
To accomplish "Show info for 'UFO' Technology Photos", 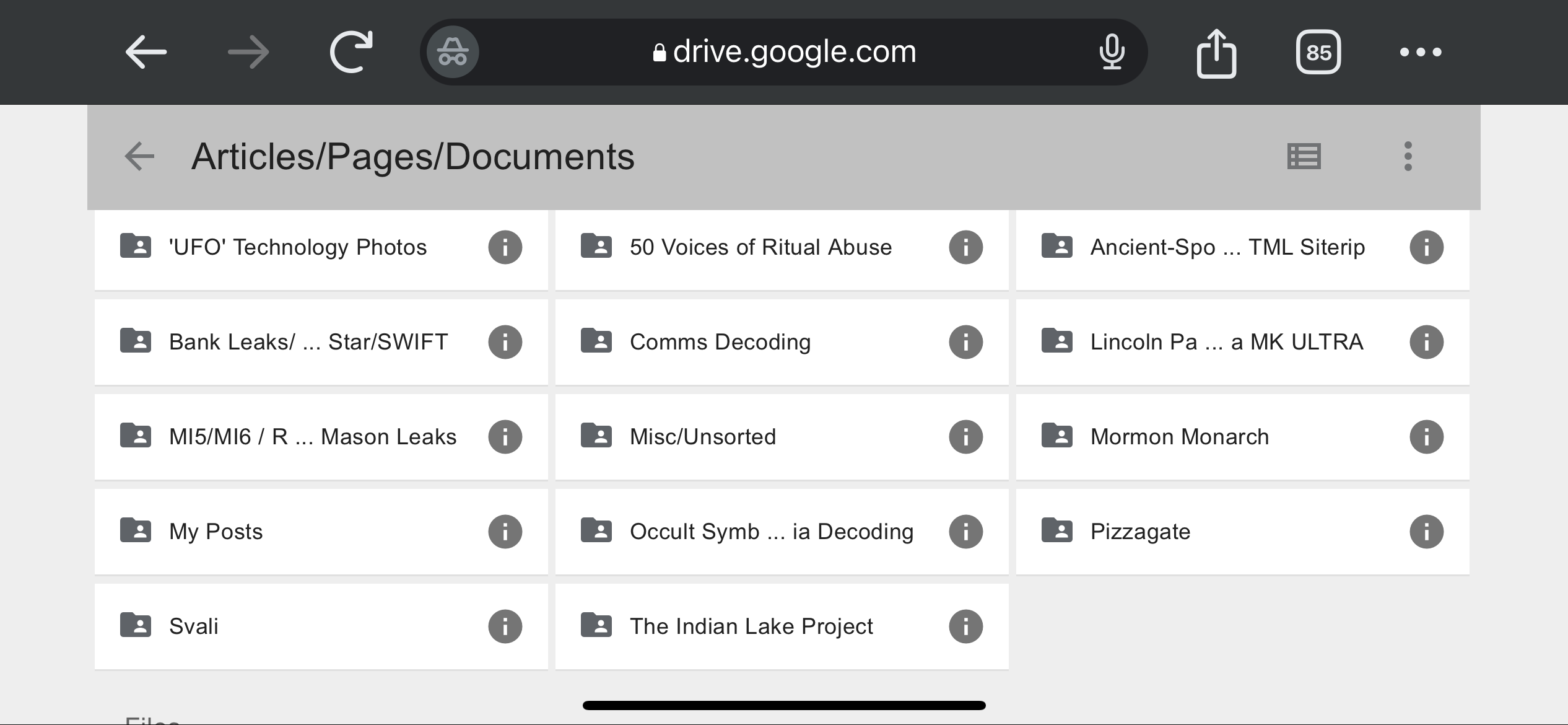I will tap(505, 247).
